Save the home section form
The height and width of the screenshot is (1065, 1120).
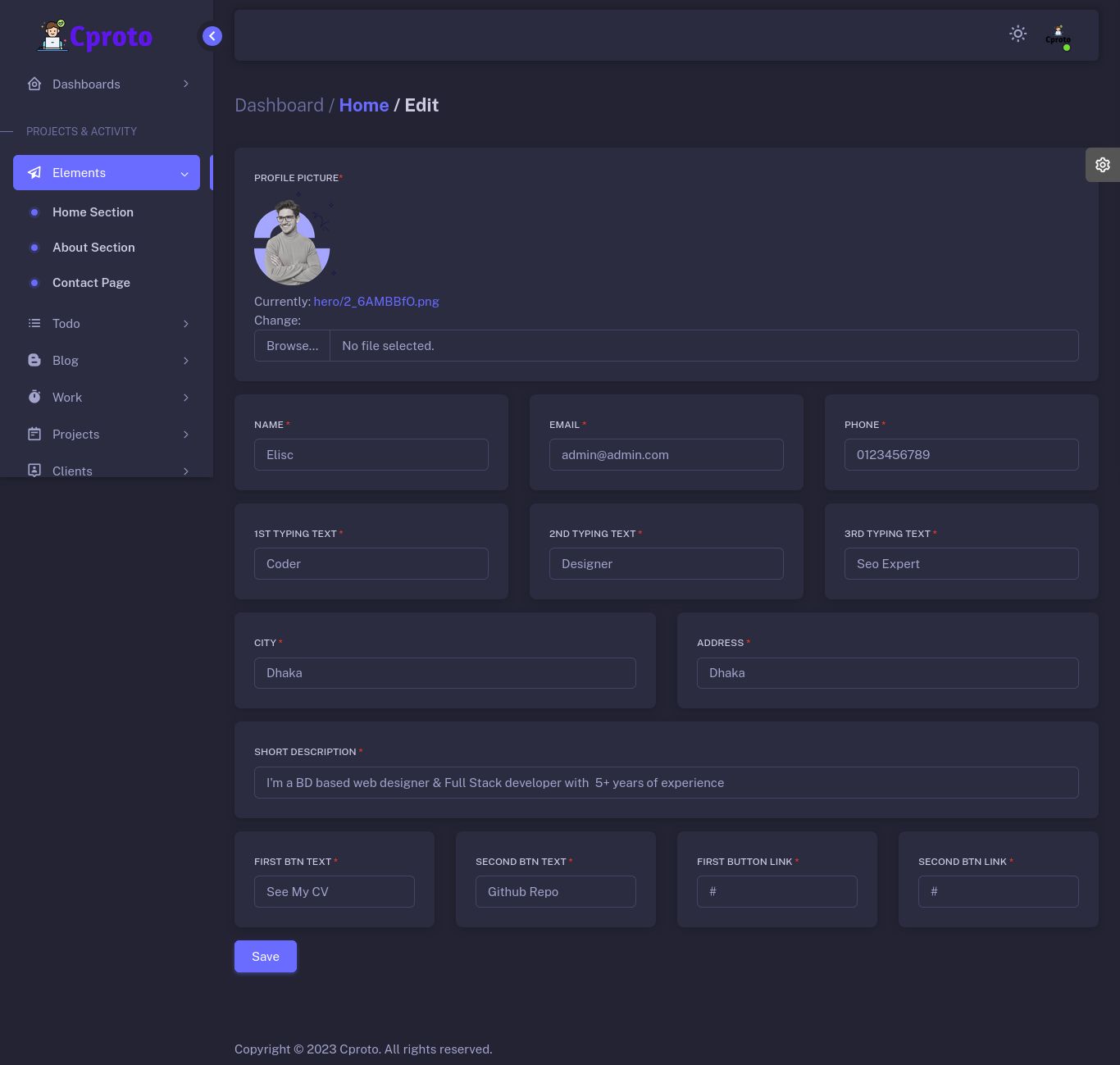coord(266,956)
